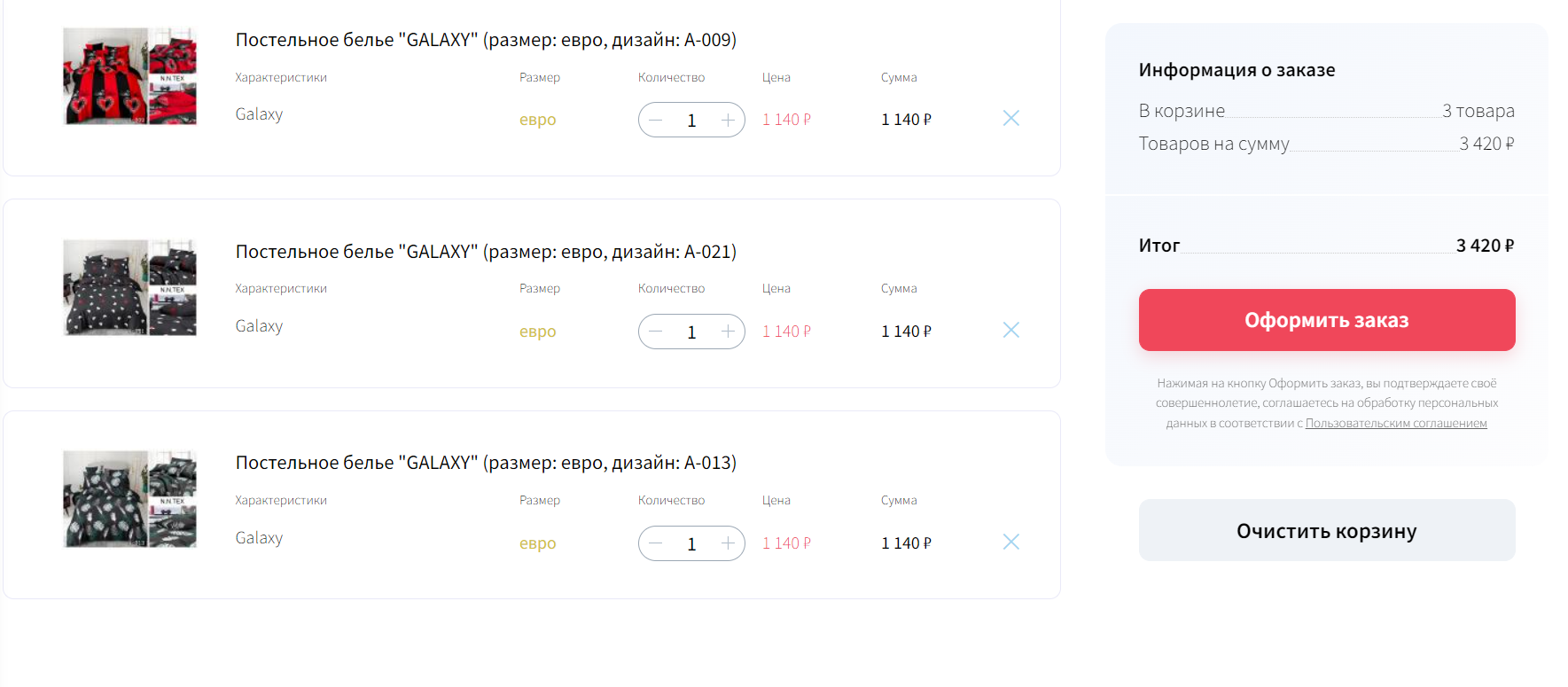Decrease quantity of the A-009 bedding set

tap(656, 120)
